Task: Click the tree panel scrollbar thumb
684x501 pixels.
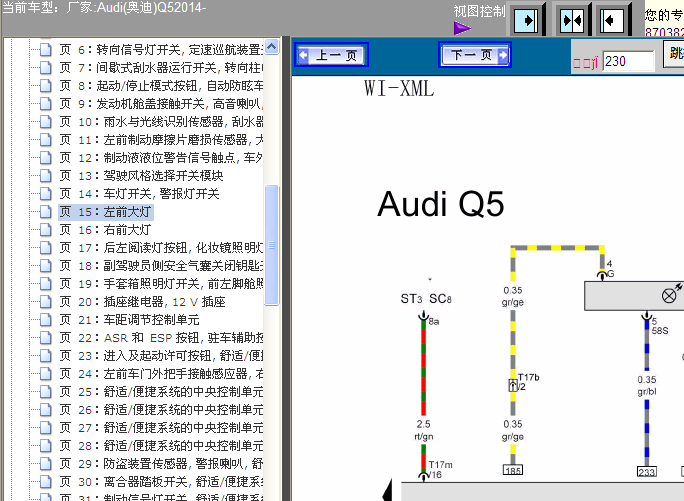Action: [271, 245]
